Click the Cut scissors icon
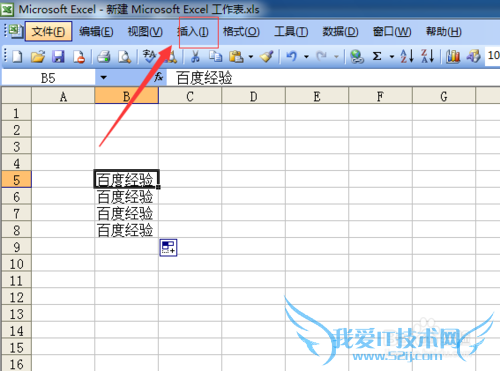 coord(195,57)
